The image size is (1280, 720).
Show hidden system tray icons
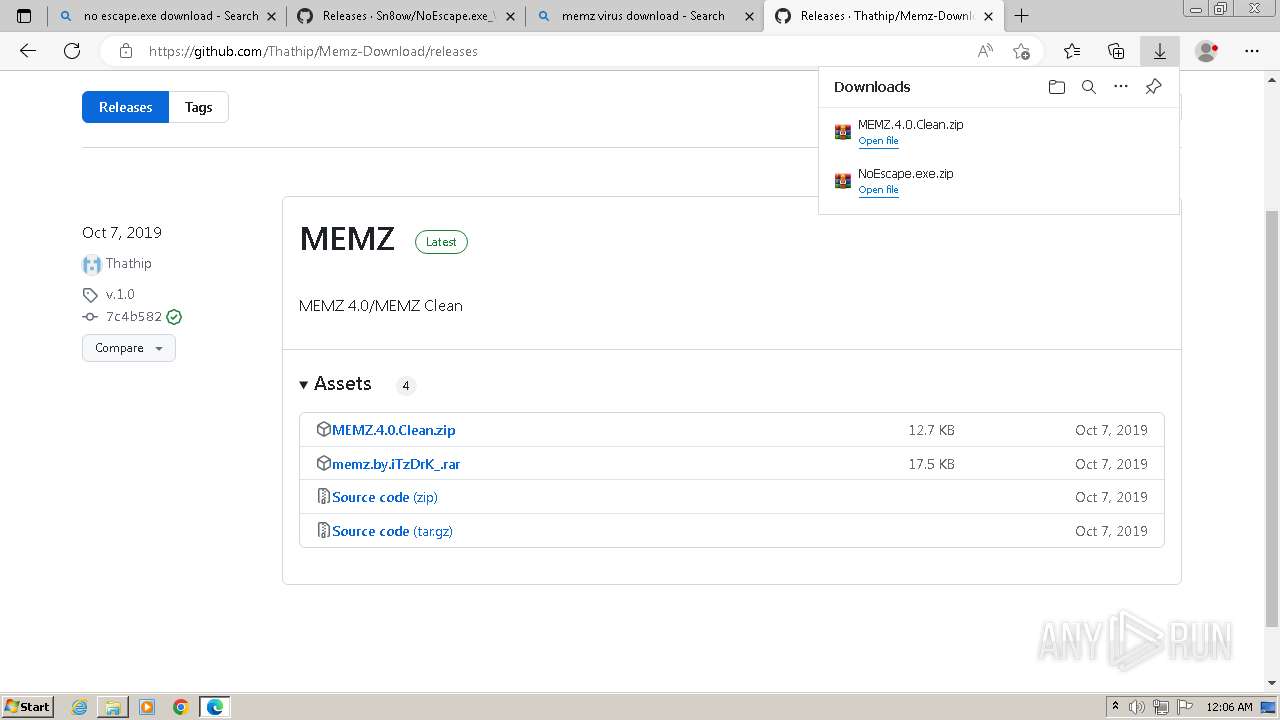click(x=1115, y=707)
